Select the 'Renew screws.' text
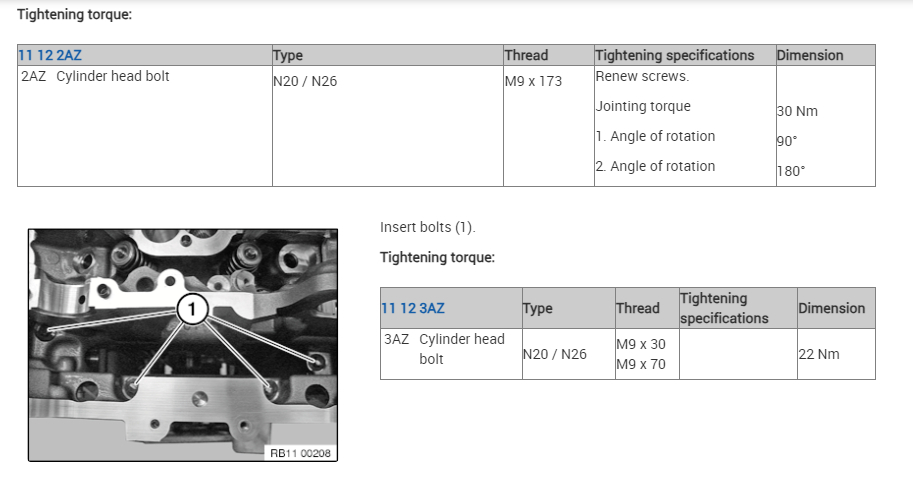 (642, 76)
